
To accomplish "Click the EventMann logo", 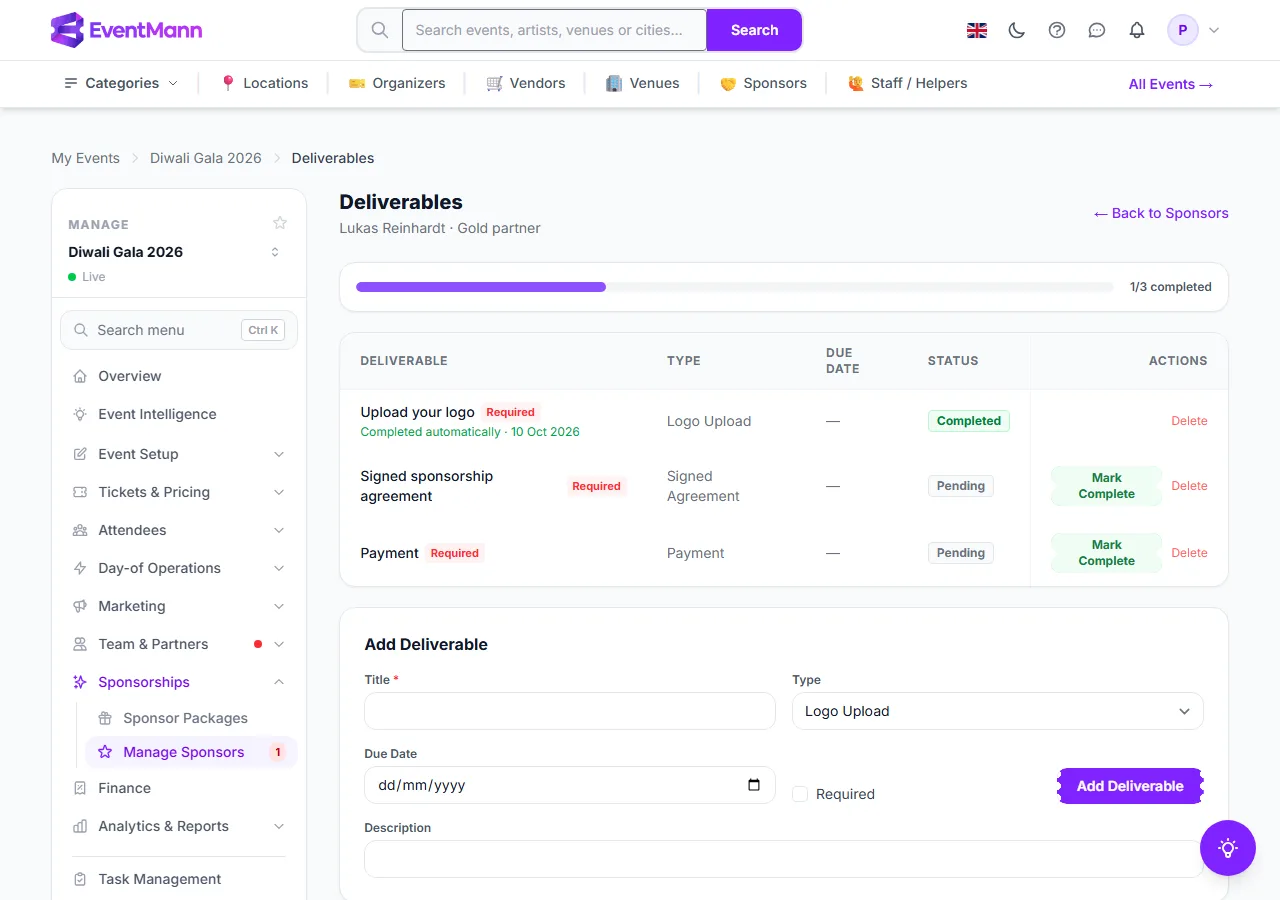I will pos(127,30).
